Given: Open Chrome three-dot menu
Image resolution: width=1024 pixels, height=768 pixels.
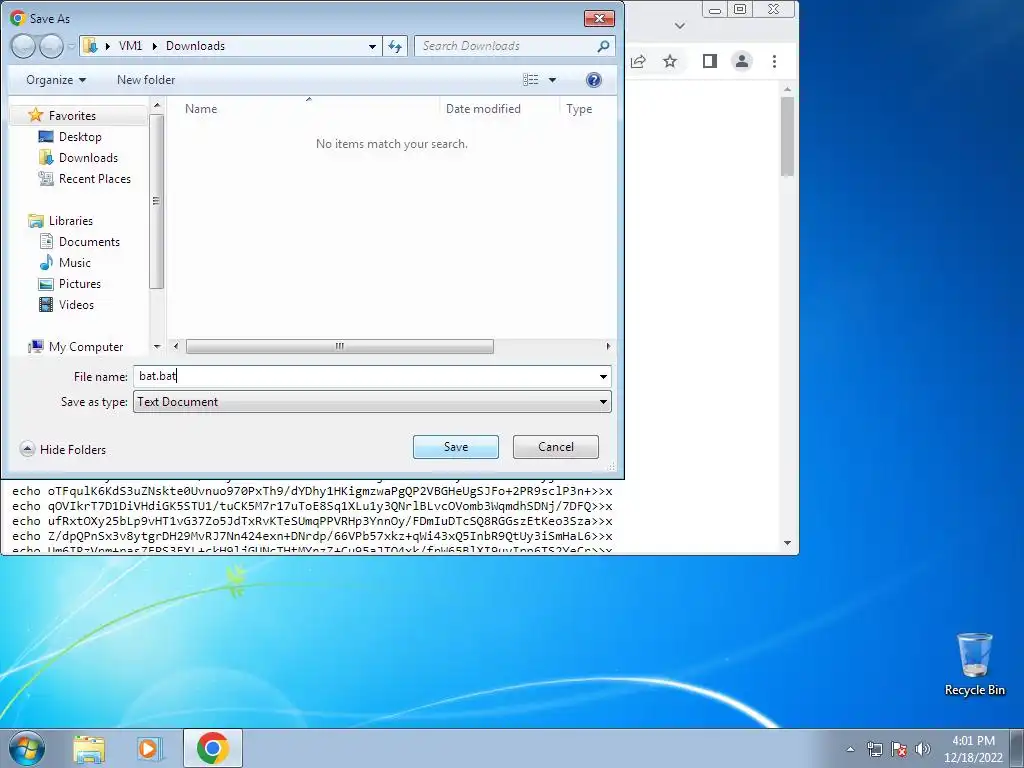Looking at the screenshot, I should (x=774, y=61).
